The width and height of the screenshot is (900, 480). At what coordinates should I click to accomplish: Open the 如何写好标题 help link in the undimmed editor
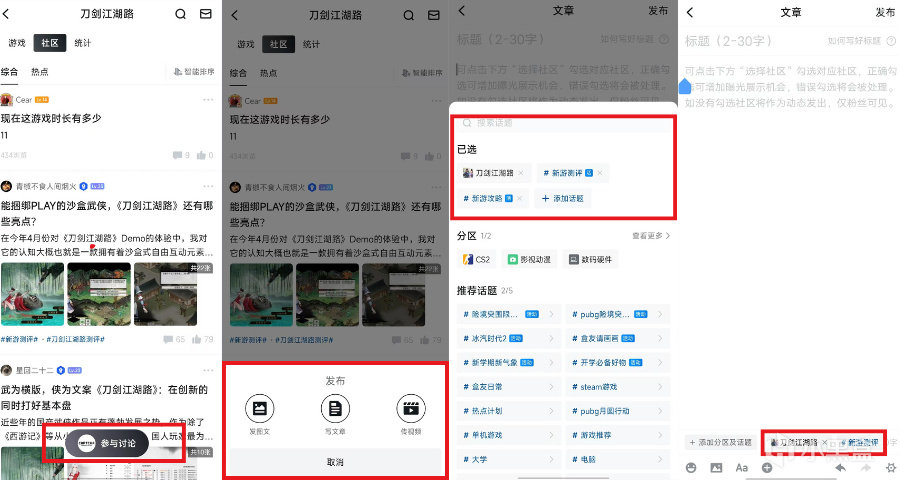(x=862, y=41)
